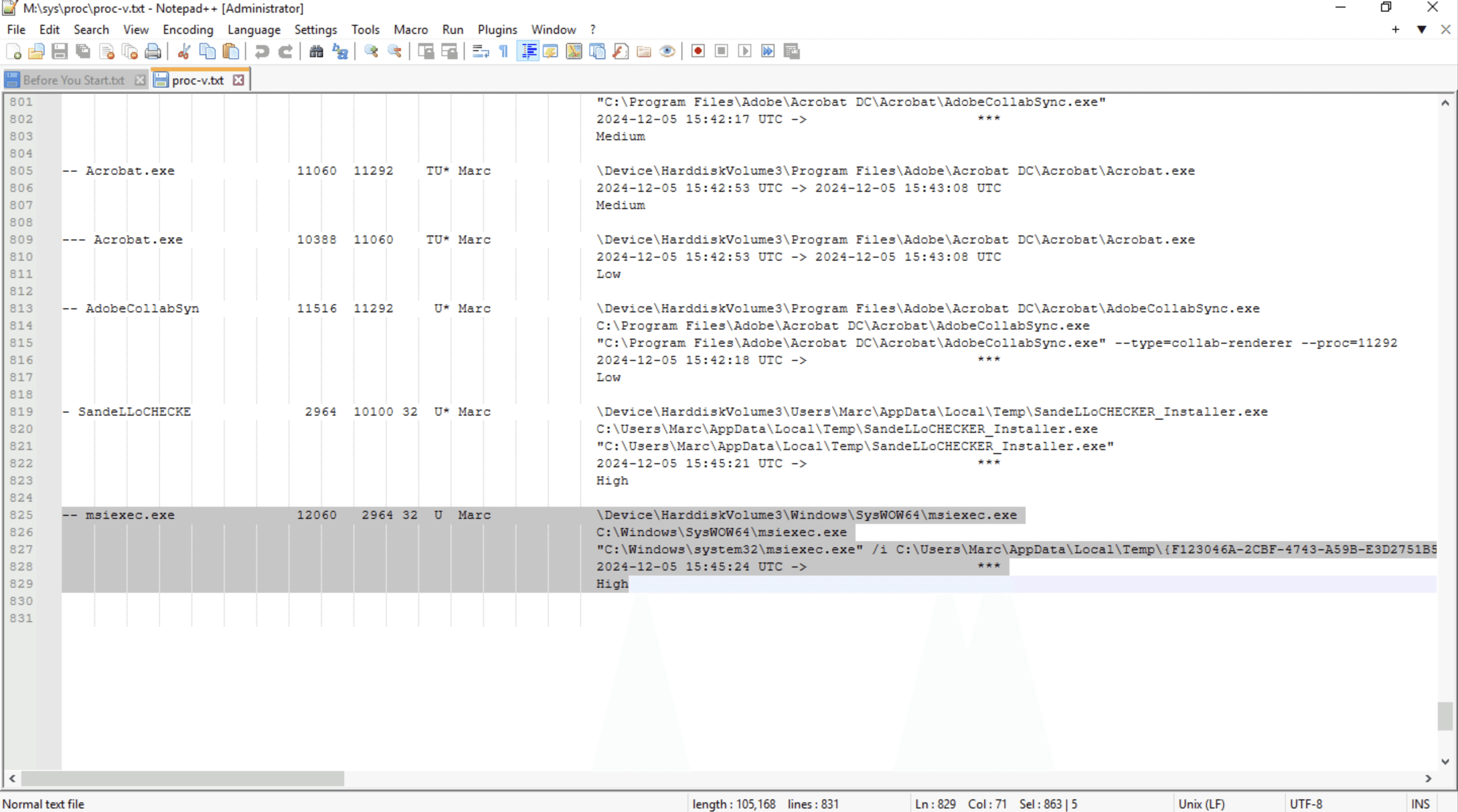Toggle file Monitoring eye icon
The height and width of the screenshot is (812, 1458).
tap(667, 52)
